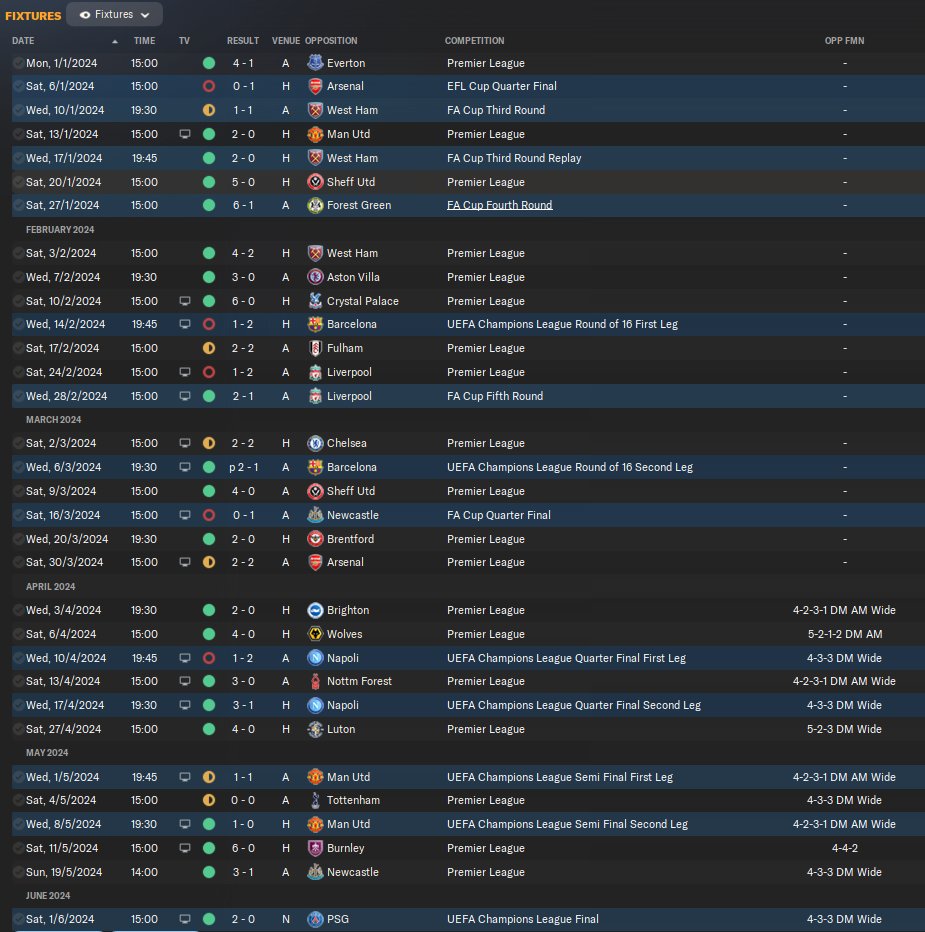
Task: Click the yellow draw indicator for Fulham match
Action: [x=209, y=348]
